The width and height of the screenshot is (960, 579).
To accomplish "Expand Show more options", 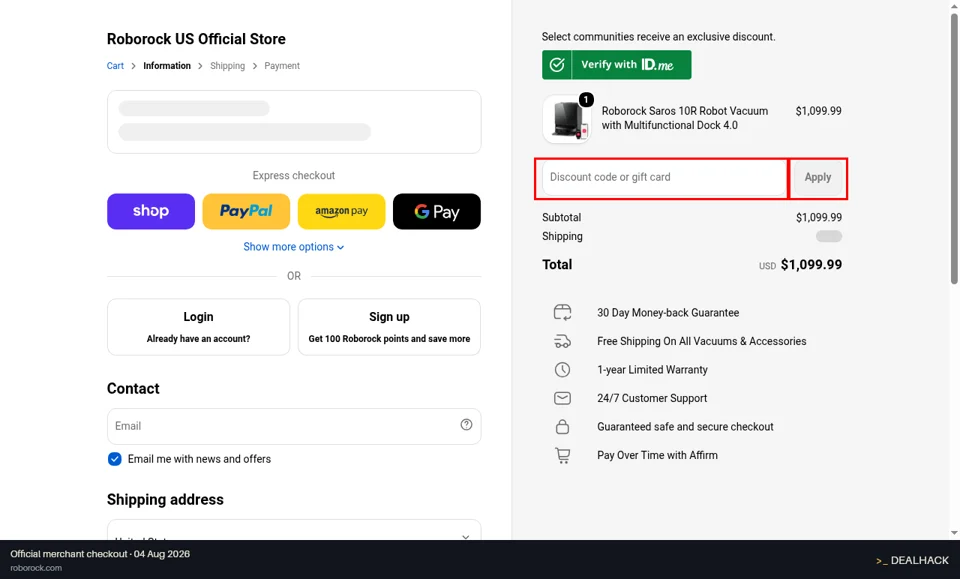I will click(x=294, y=247).
